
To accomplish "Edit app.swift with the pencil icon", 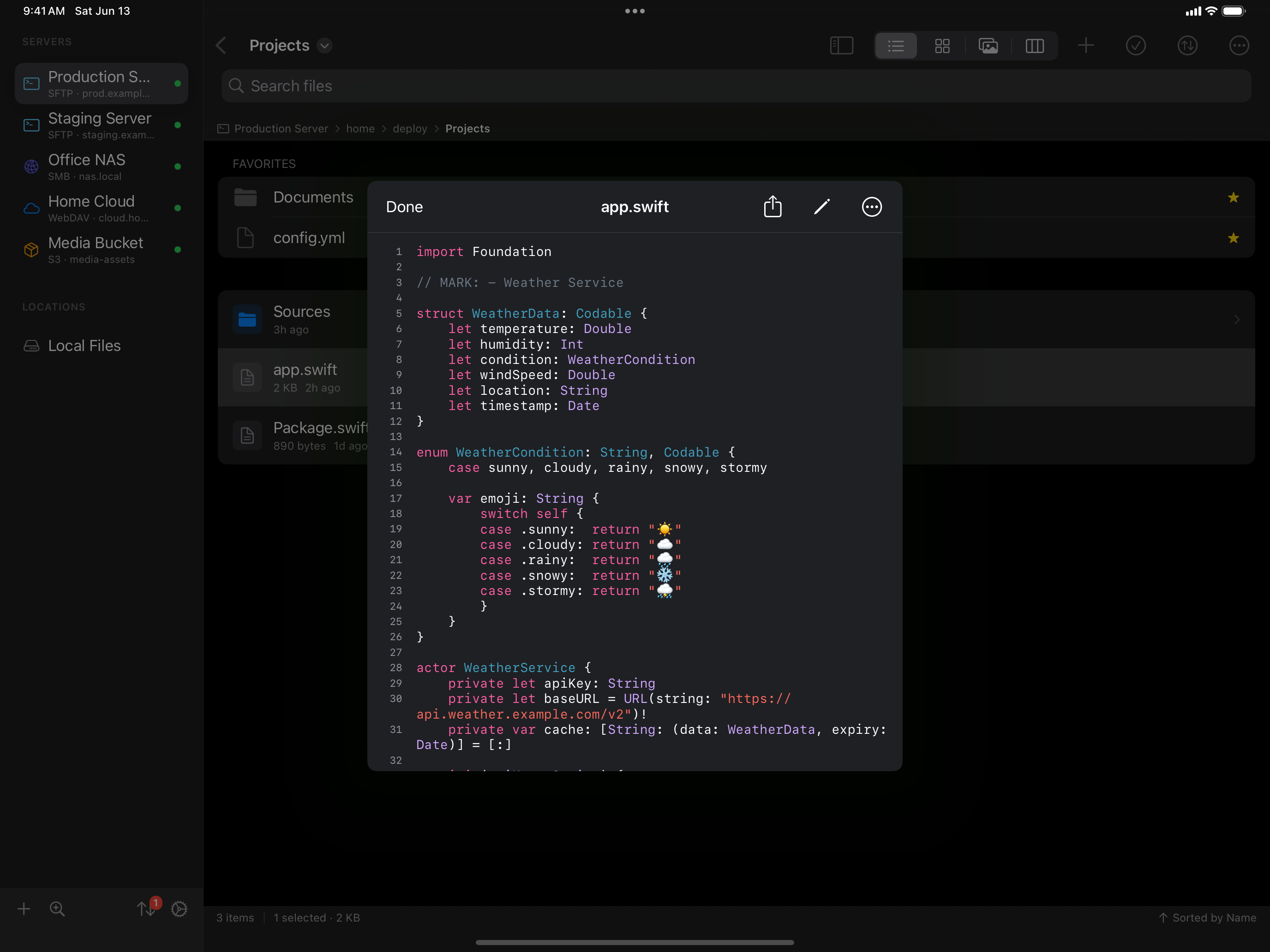I will point(822,207).
